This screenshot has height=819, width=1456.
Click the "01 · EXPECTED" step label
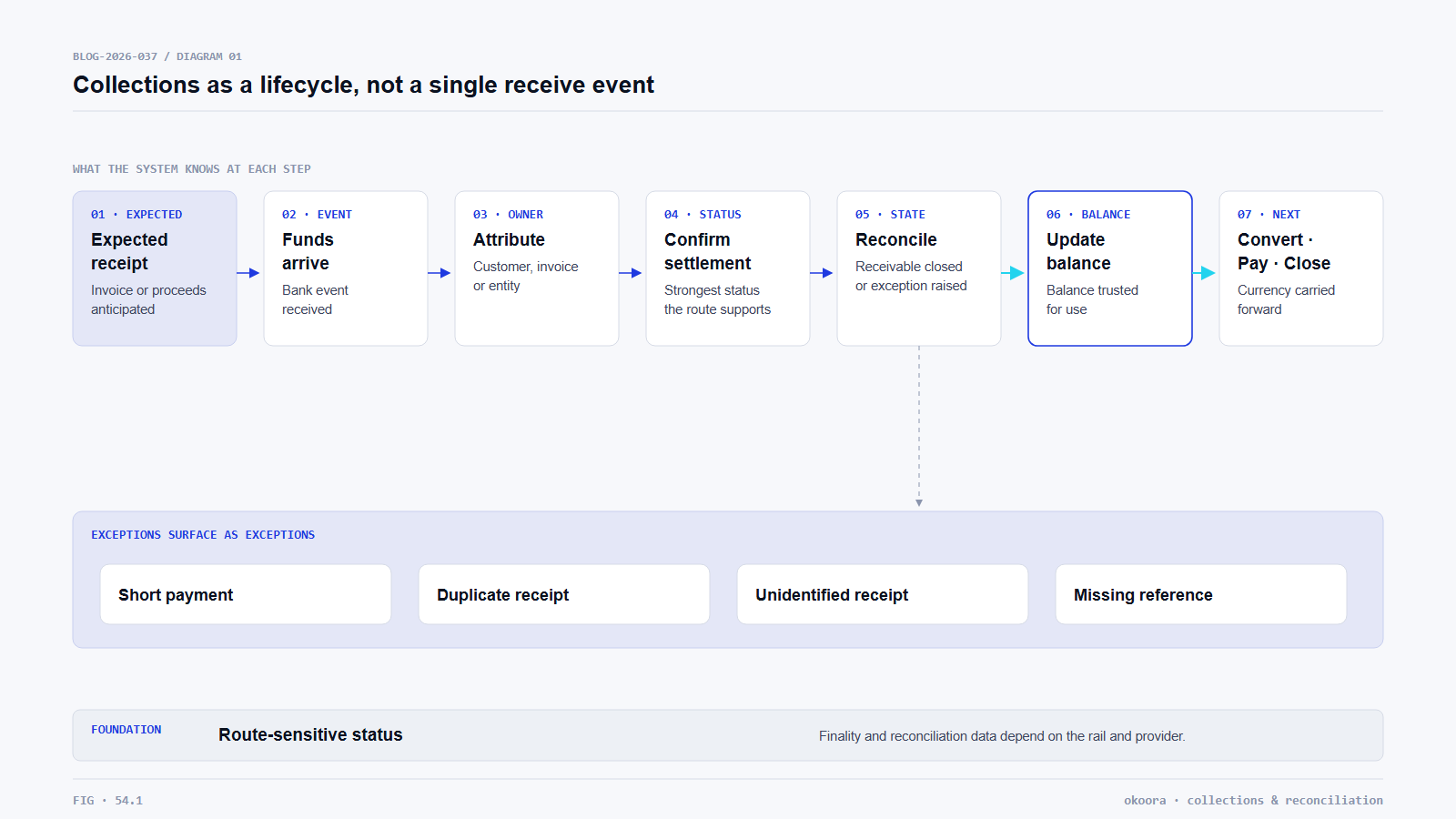pyautogui.click(x=136, y=215)
